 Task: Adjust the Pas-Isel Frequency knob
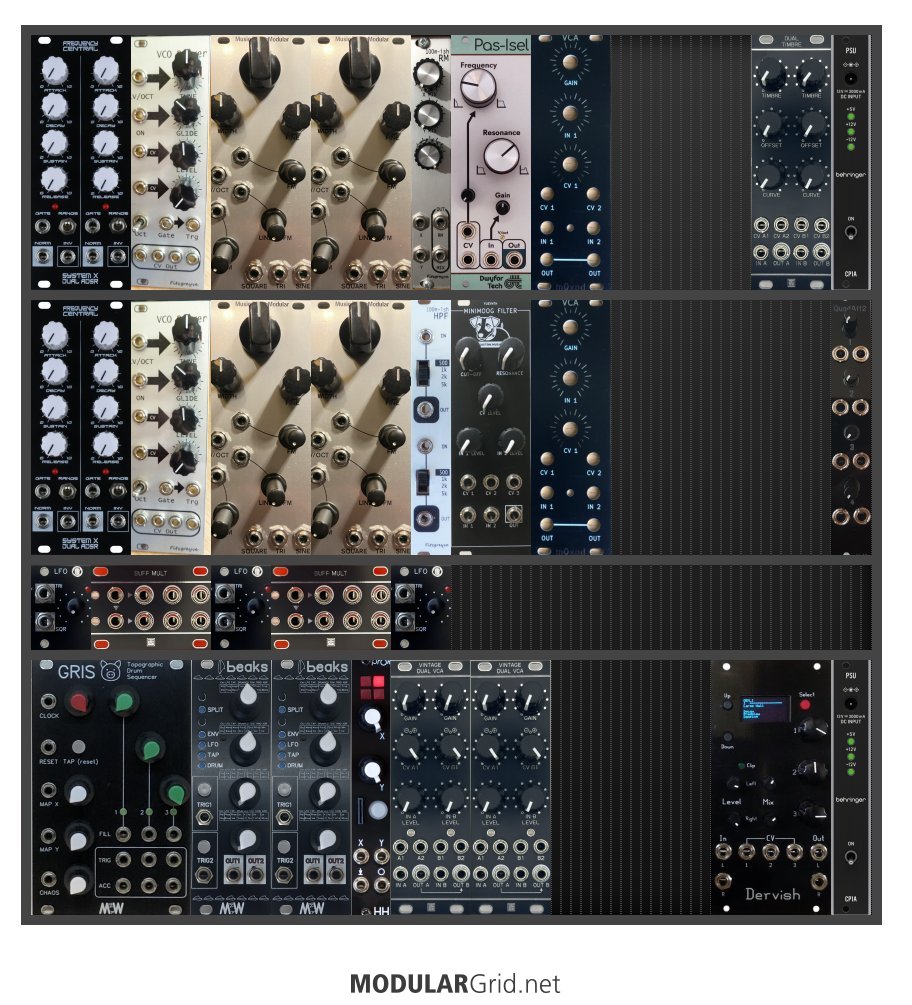coord(478,87)
